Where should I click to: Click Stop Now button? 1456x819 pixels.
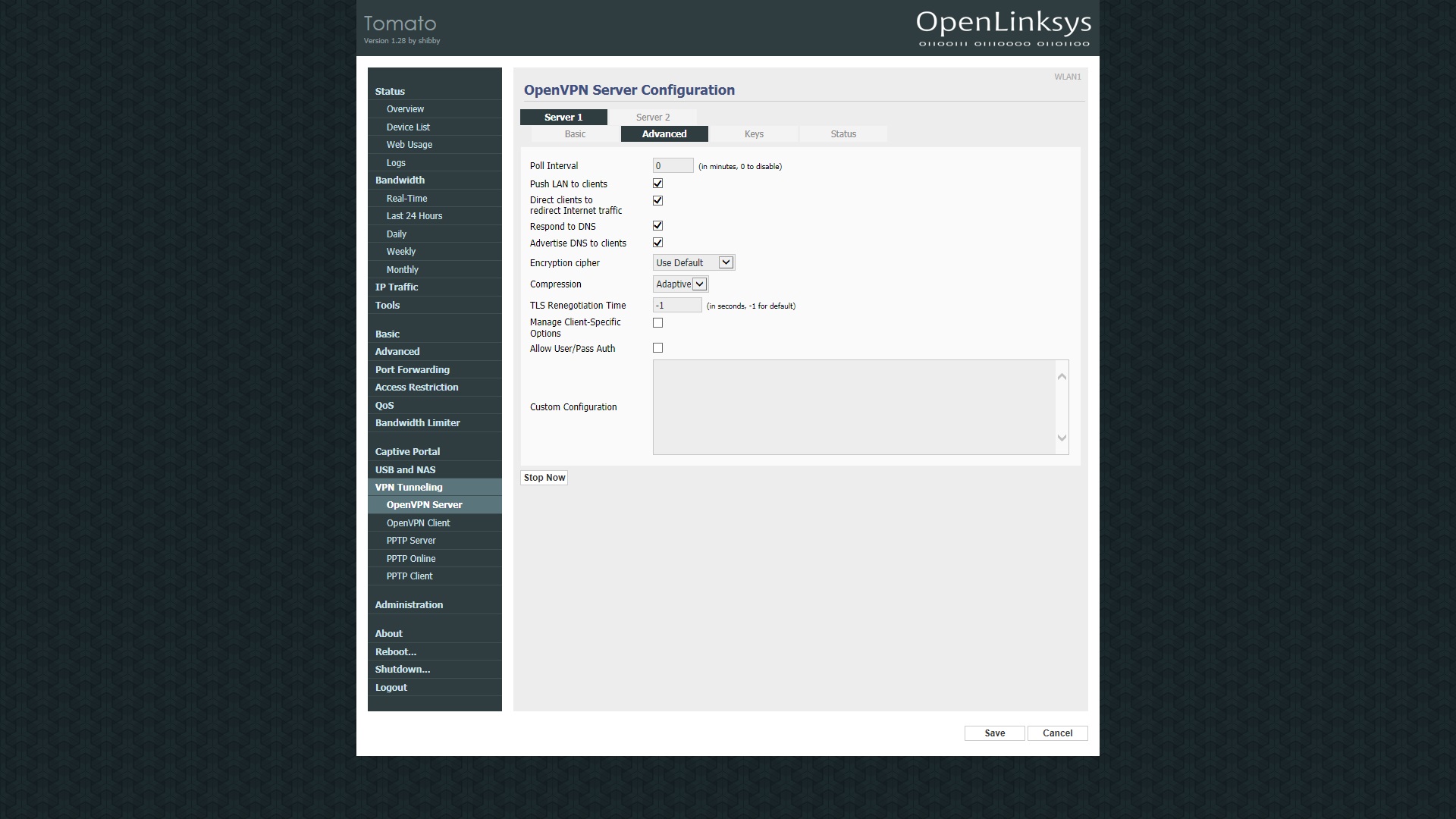pyautogui.click(x=544, y=478)
